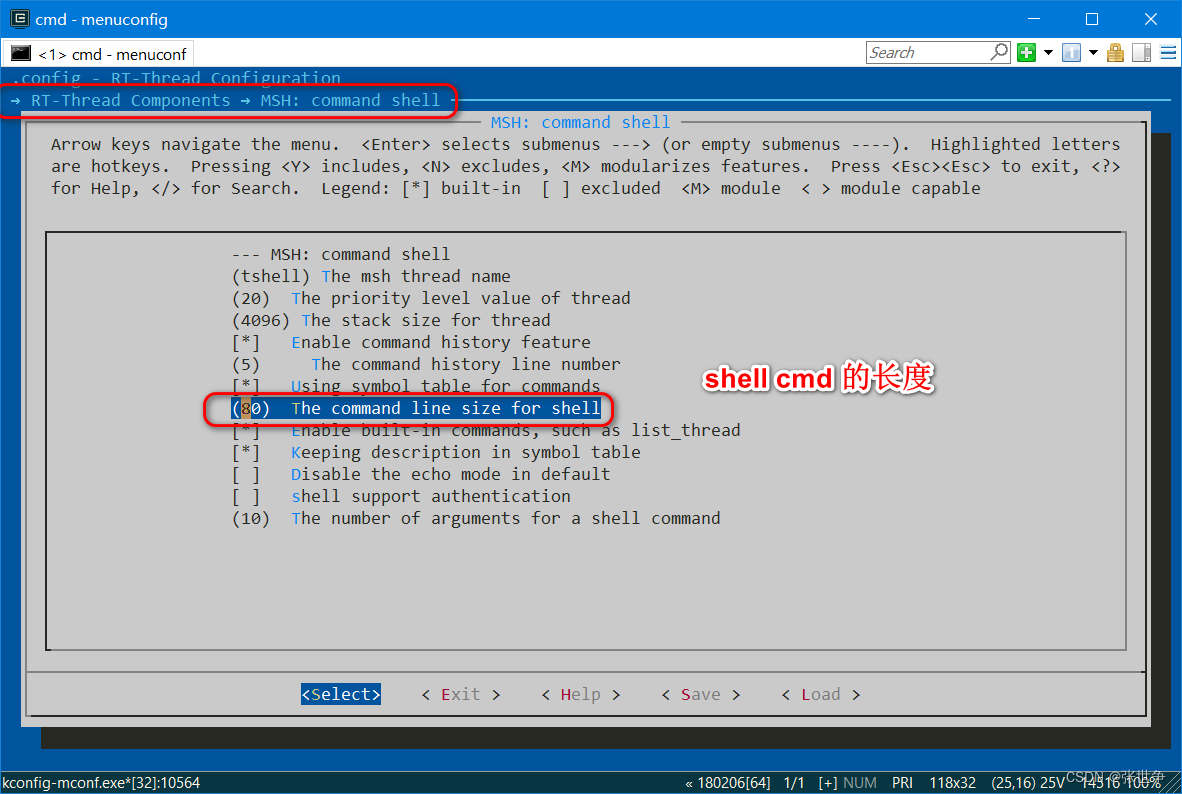This screenshot has height=794, width=1182.
Task: Click the '« 180206[64]' status bar entry
Action: click(727, 783)
